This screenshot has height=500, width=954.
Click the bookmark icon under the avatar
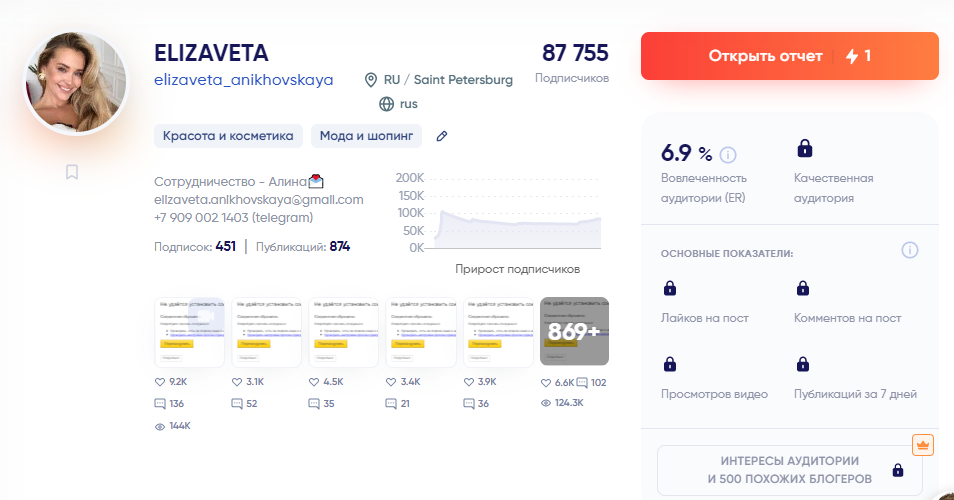coord(72,172)
